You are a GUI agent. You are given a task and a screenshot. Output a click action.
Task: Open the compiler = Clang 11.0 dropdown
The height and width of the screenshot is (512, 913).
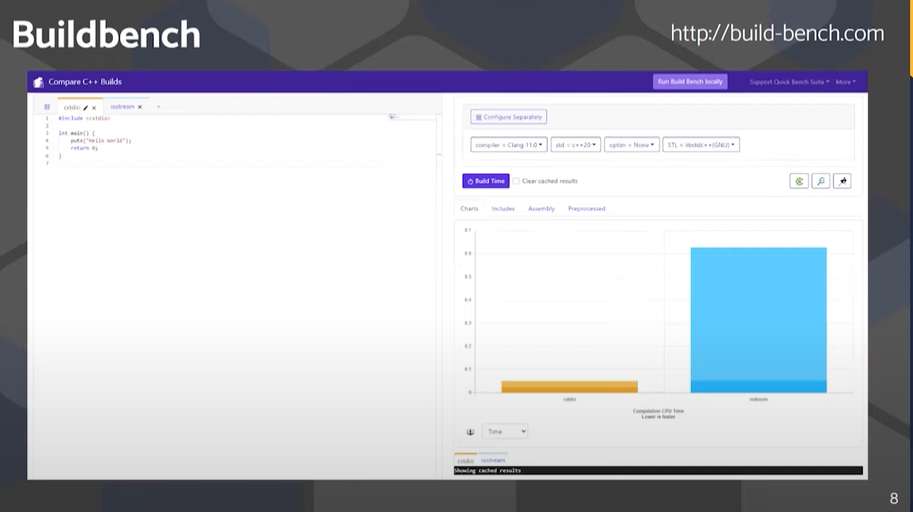(509, 145)
